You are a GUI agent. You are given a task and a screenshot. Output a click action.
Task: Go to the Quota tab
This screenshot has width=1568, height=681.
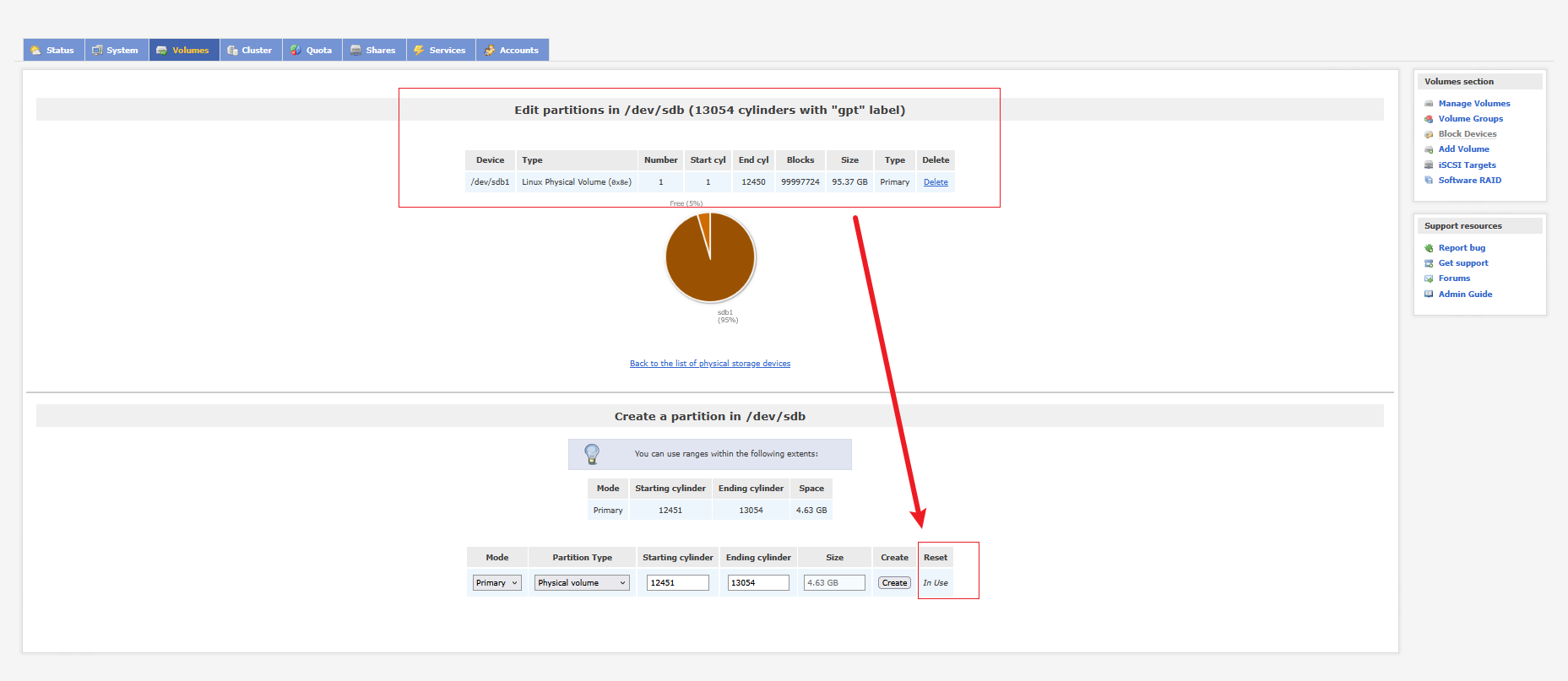pyautogui.click(x=312, y=50)
